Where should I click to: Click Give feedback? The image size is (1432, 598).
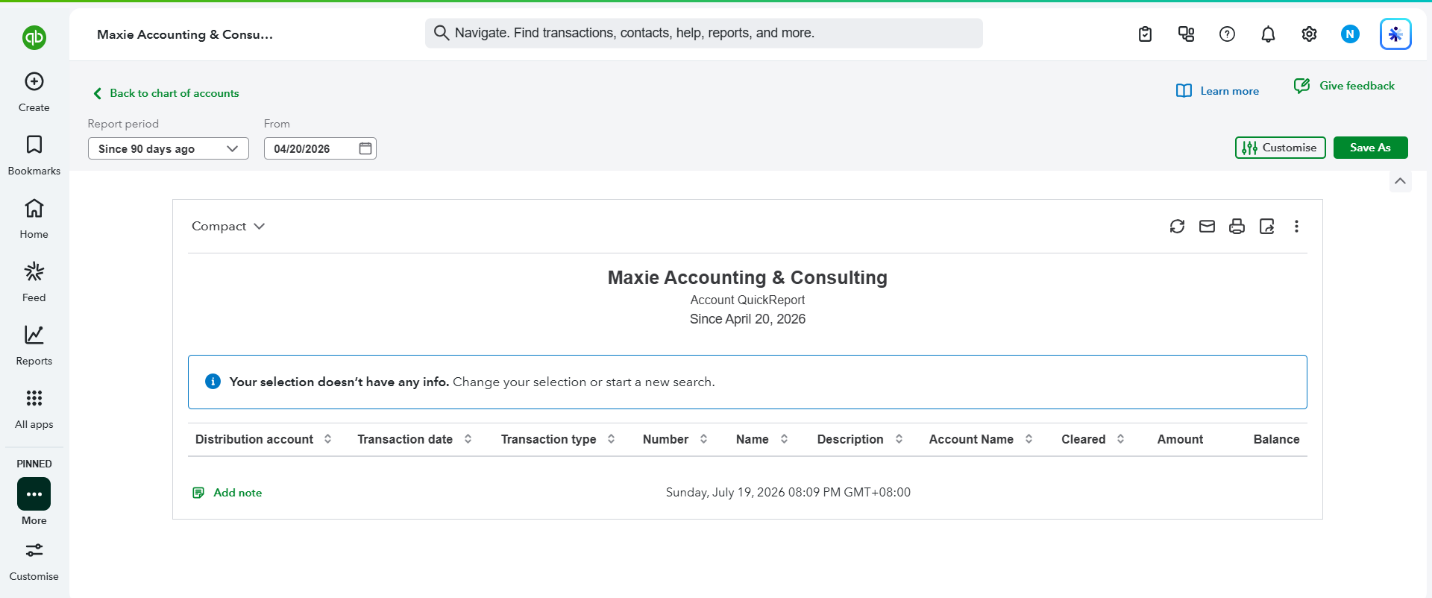(x=1344, y=86)
